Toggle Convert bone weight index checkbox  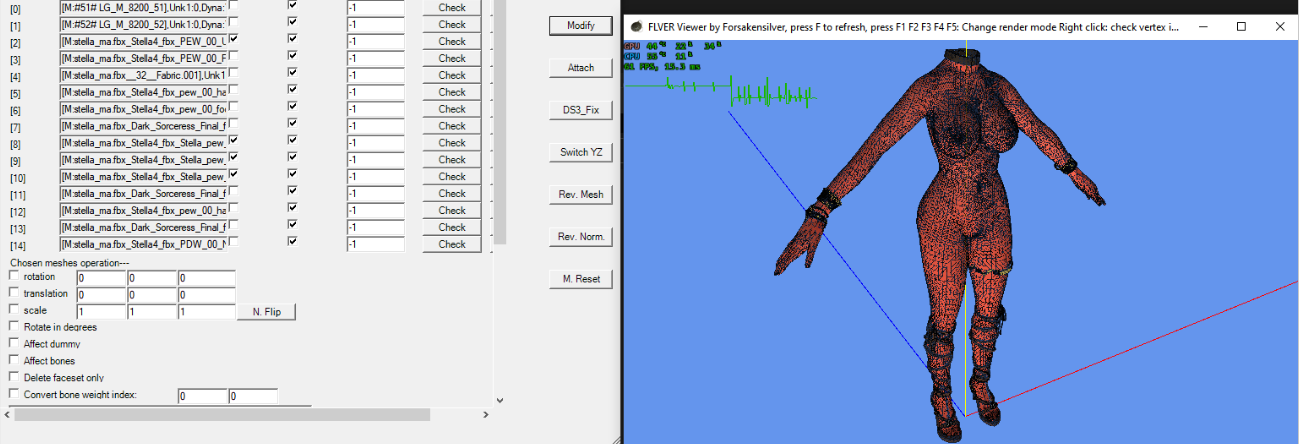13,394
